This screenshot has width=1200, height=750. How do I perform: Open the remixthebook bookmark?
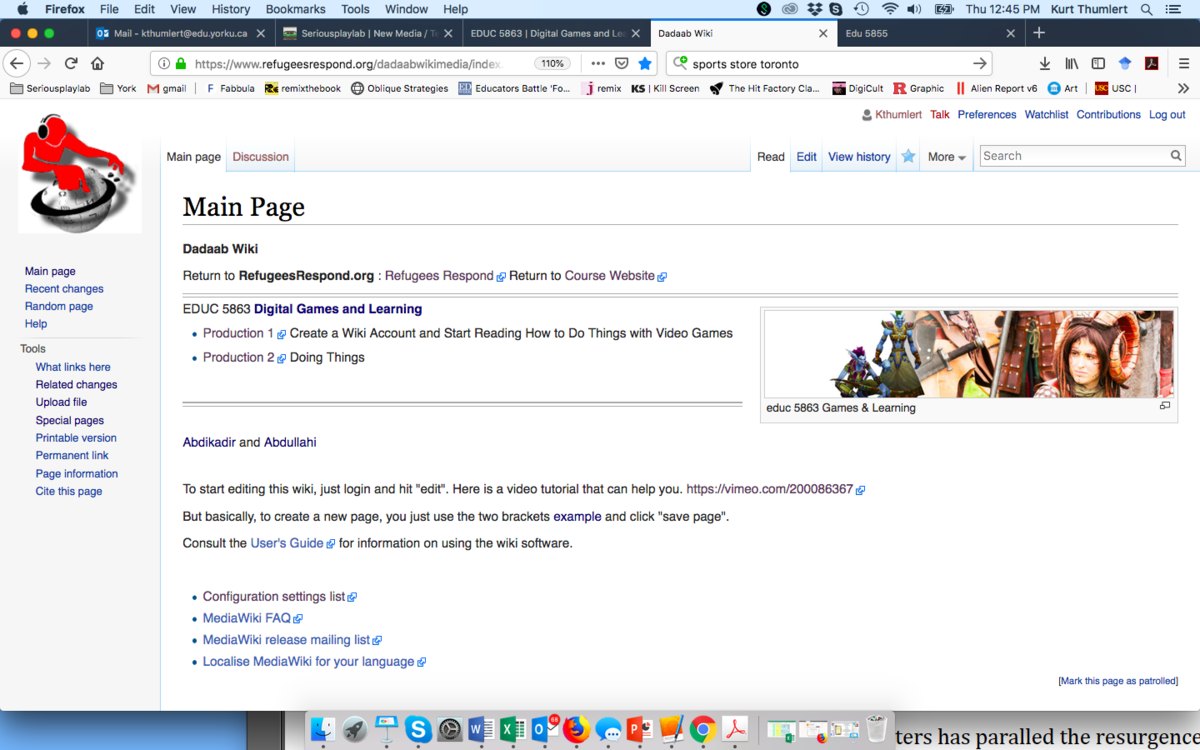[303, 88]
